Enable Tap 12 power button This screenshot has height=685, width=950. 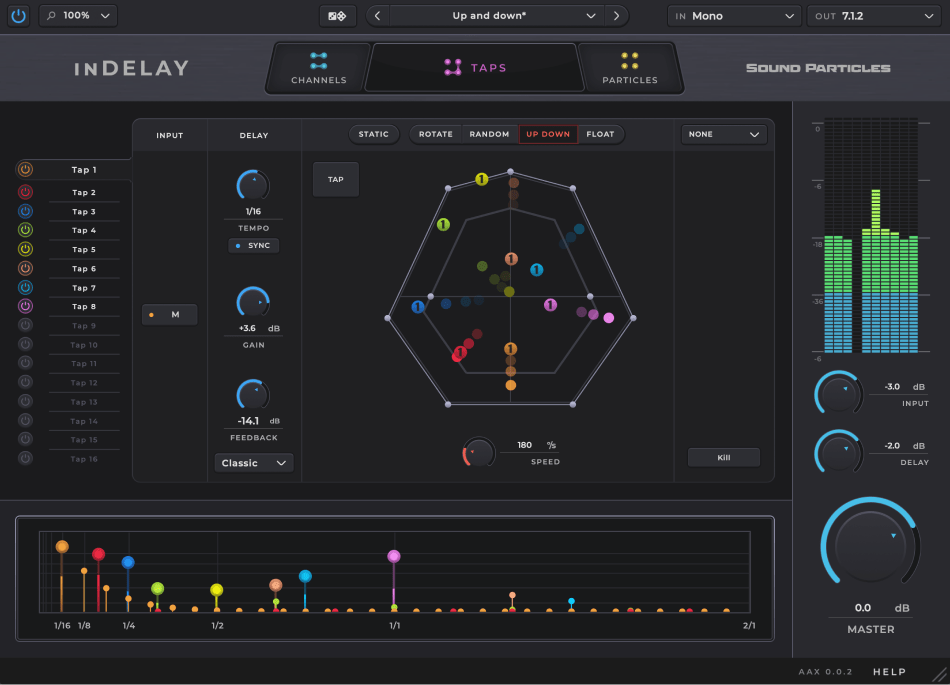tap(25, 382)
